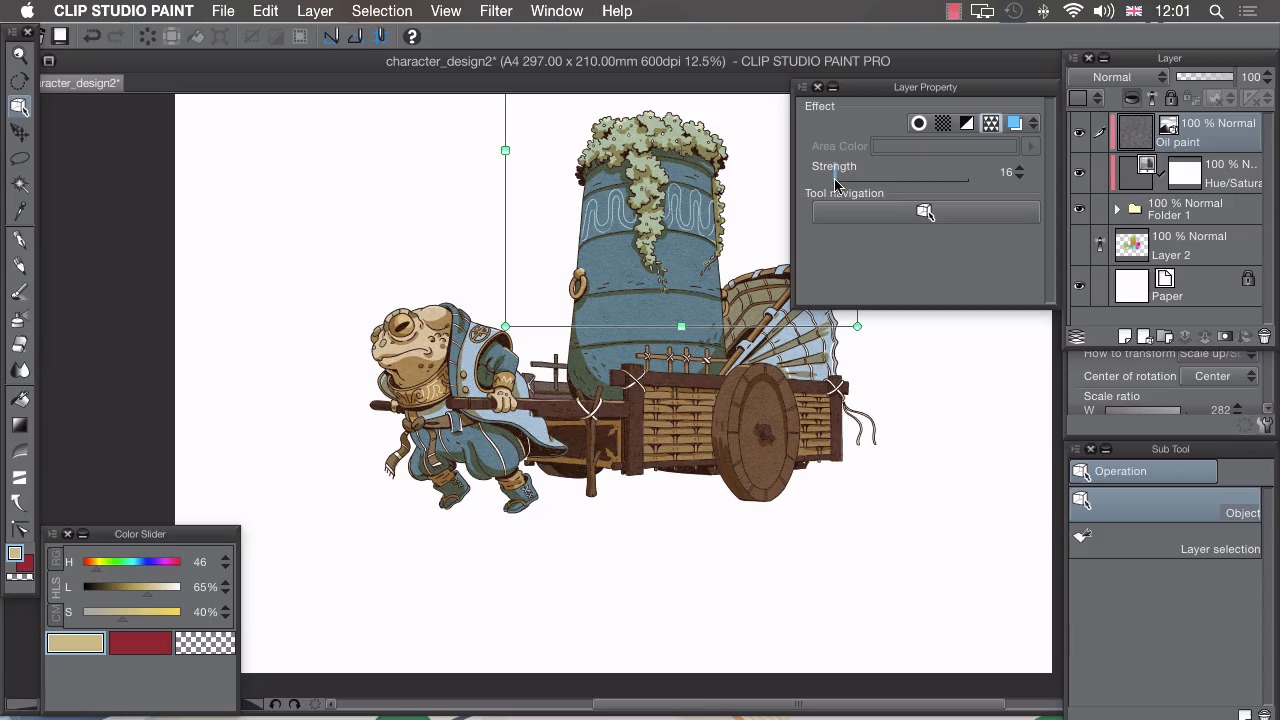Screen dimensions: 1280x720
Task: Click the Tone effect icon in Layer Property
Action: tap(942, 123)
